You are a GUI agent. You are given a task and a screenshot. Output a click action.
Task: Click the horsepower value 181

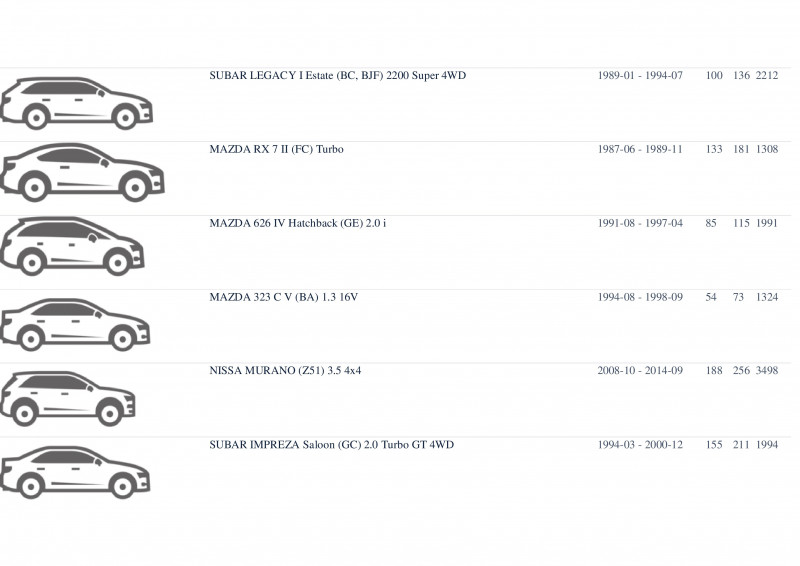coord(741,150)
